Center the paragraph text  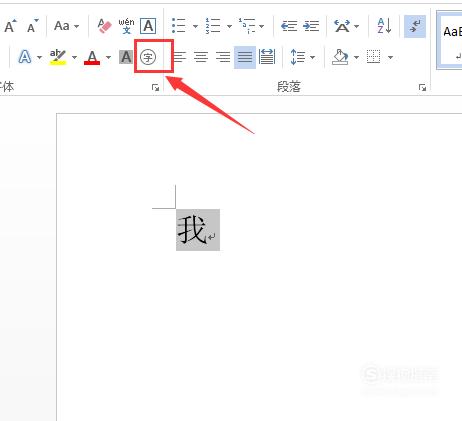coord(201,57)
